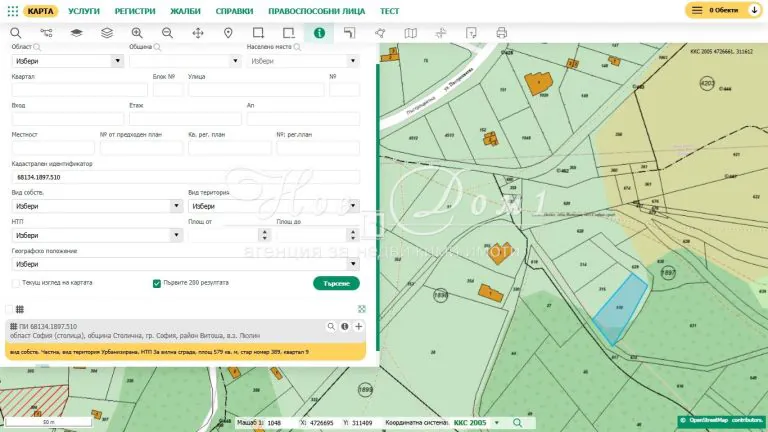This screenshot has height=432, width=768.
Task: Toggle the green info identify tool
Action: tap(319, 33)
